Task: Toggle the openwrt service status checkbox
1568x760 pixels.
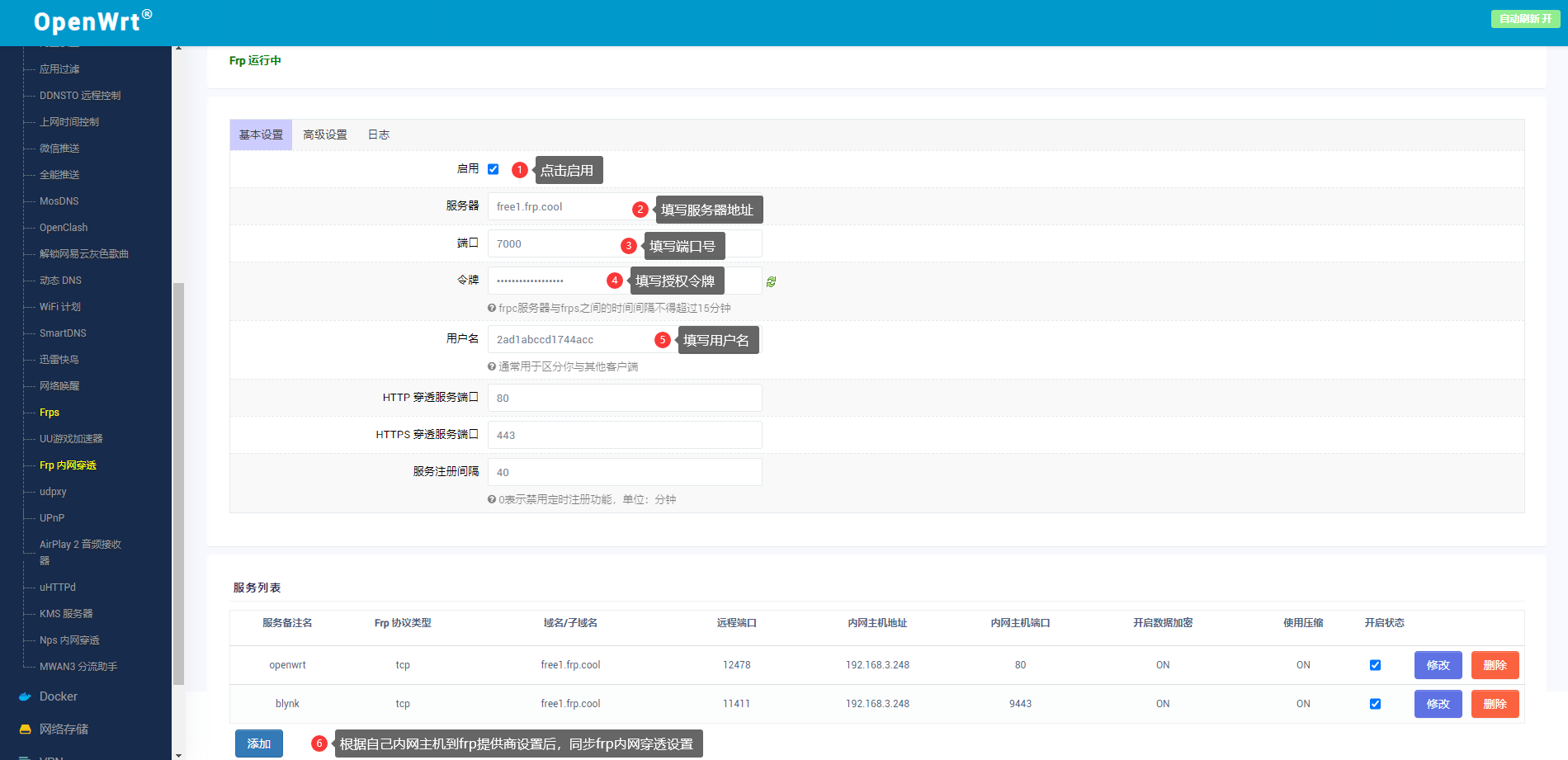Action: (x=1375, y=665)
